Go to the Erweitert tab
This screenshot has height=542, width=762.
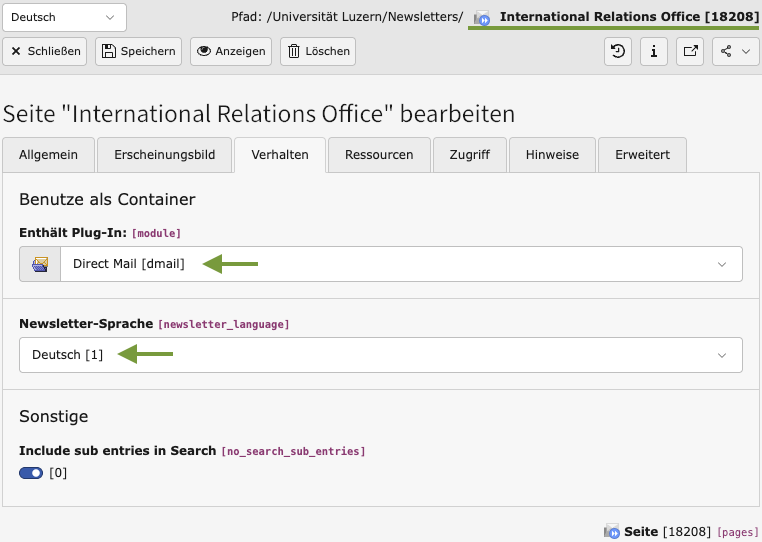[x=641, y=155]
